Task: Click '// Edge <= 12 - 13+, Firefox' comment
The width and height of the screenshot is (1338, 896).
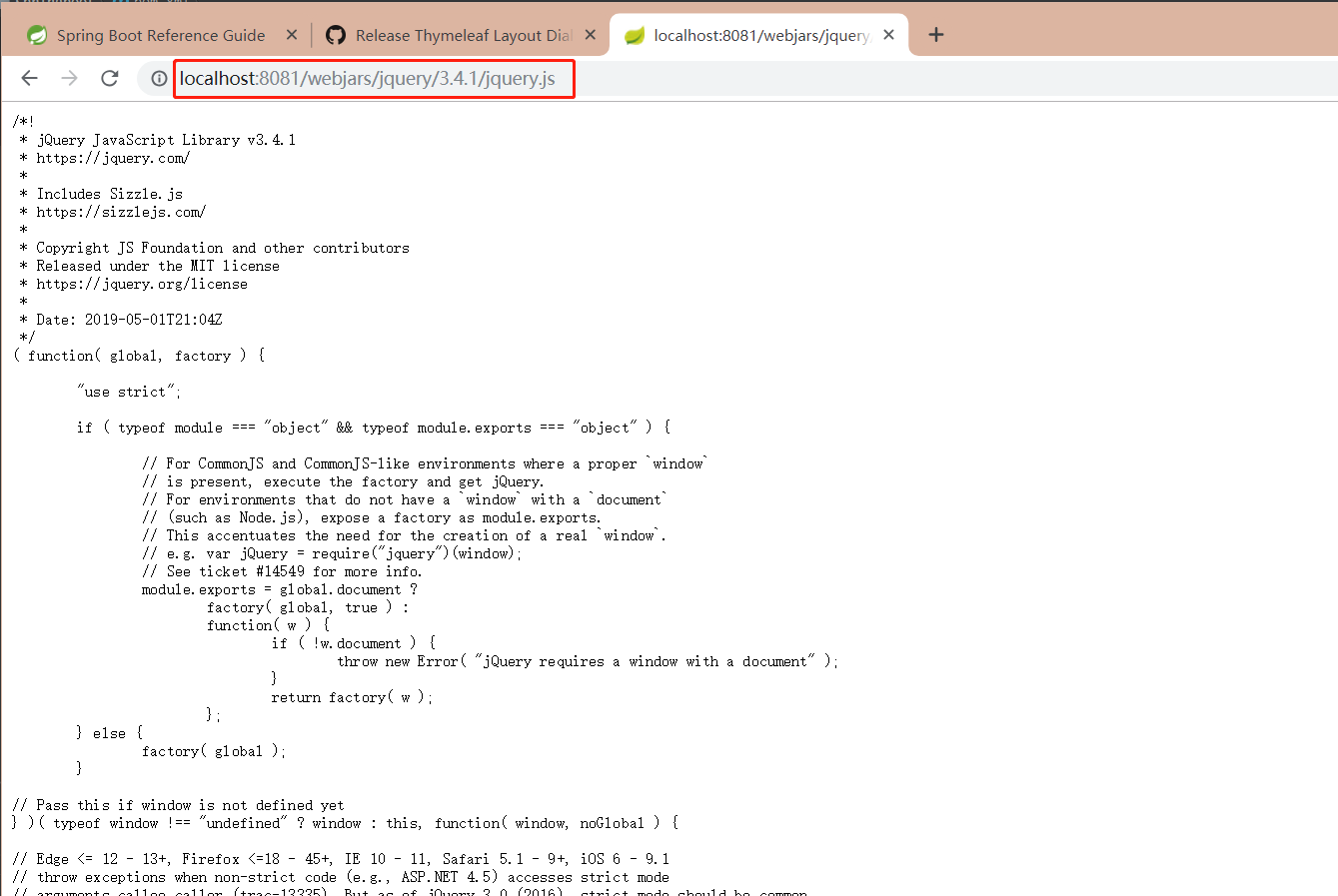Action: [341, 859]
